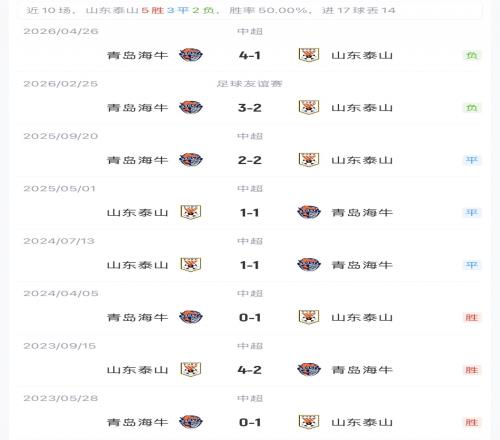
Task: Click the 平 result badge for 2-2 match
Action: pos(472,160)
